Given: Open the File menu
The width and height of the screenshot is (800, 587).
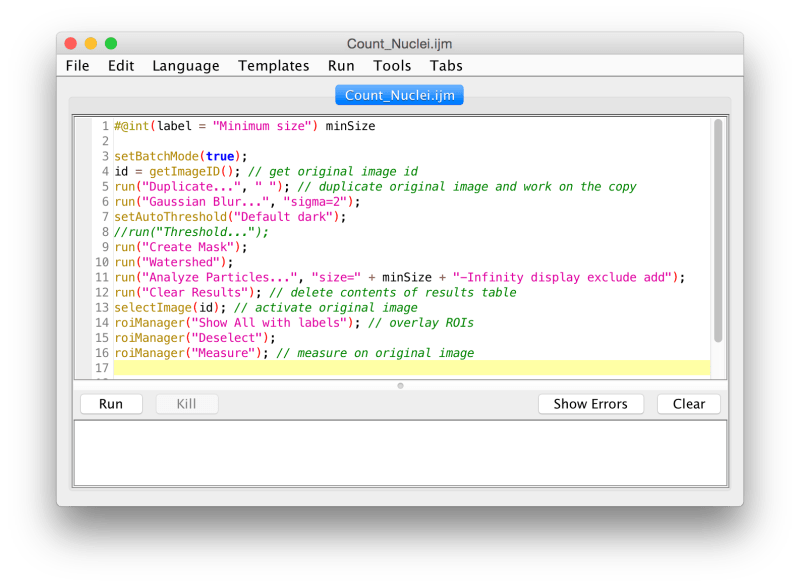Looking at the screenshot, I should click(x=77, y=65).
